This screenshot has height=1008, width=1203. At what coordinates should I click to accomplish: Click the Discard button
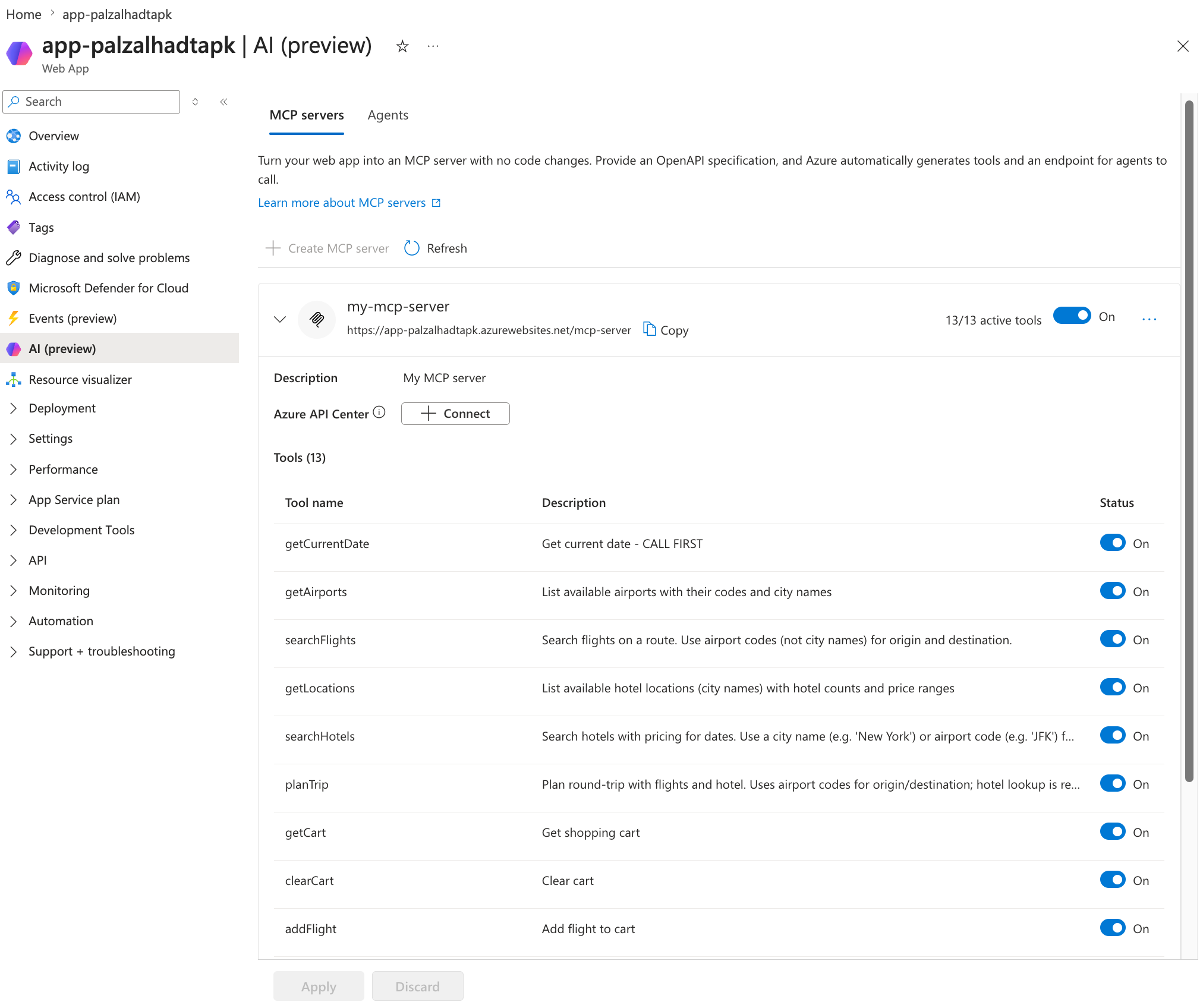pyautogui.click(x=418, y=987)
